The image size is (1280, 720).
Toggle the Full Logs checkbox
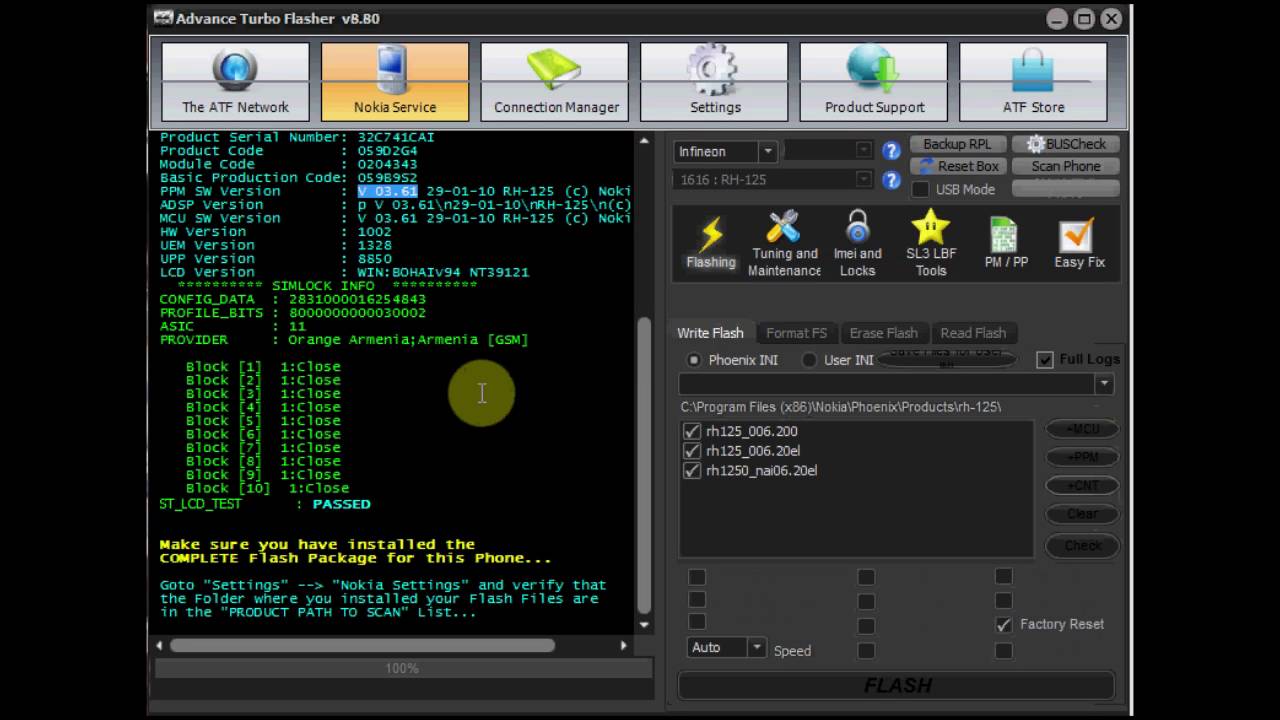pos(1045,360)
